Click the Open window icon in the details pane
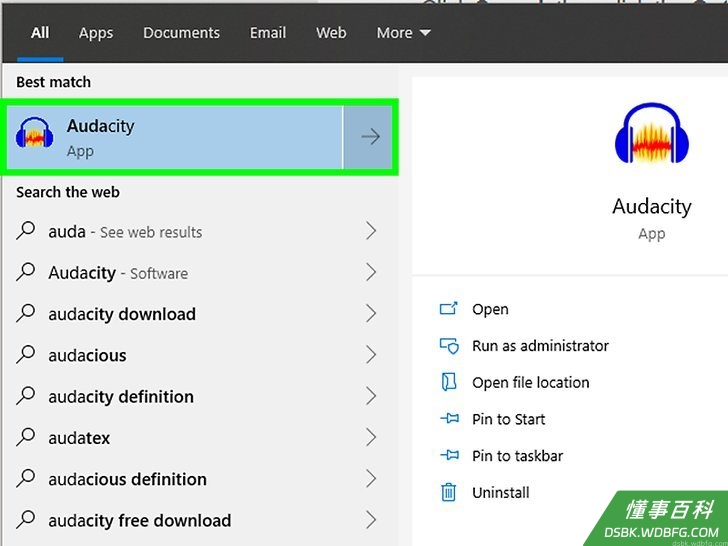This screenshot has width=728, height=546. (448, 308)
